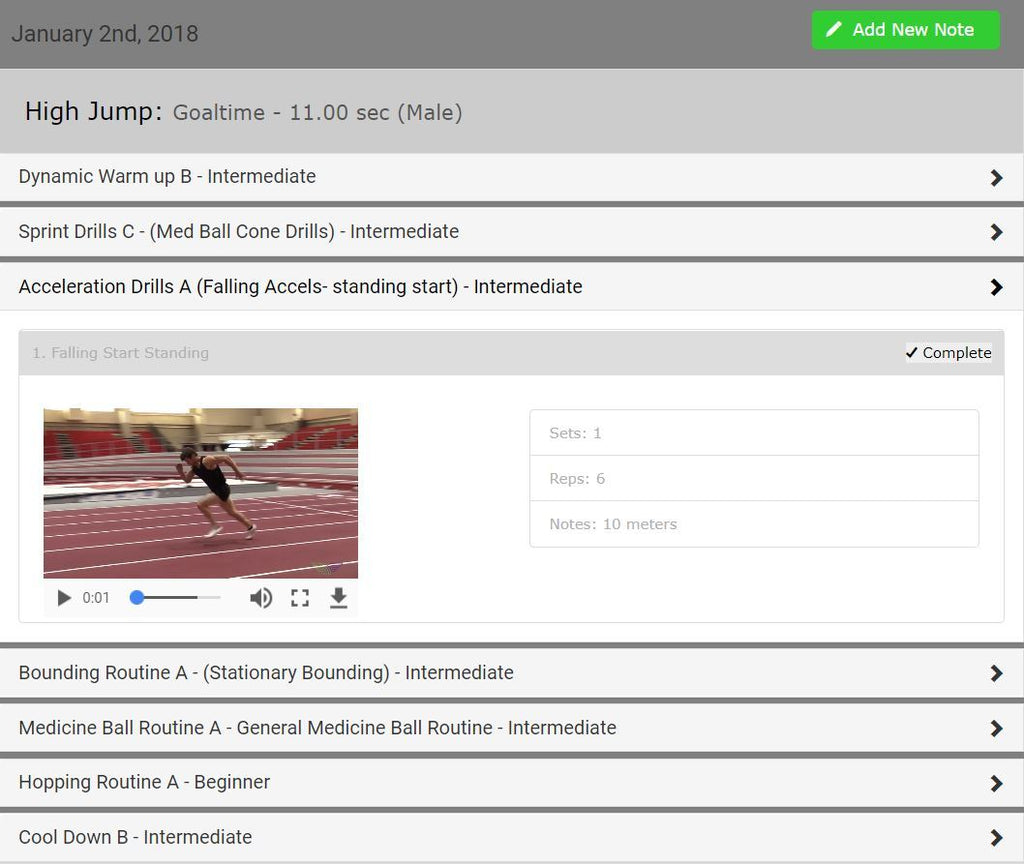1024x864 pixels.
Task: Click the 0:01 video time display
Action: coord(96,598)
